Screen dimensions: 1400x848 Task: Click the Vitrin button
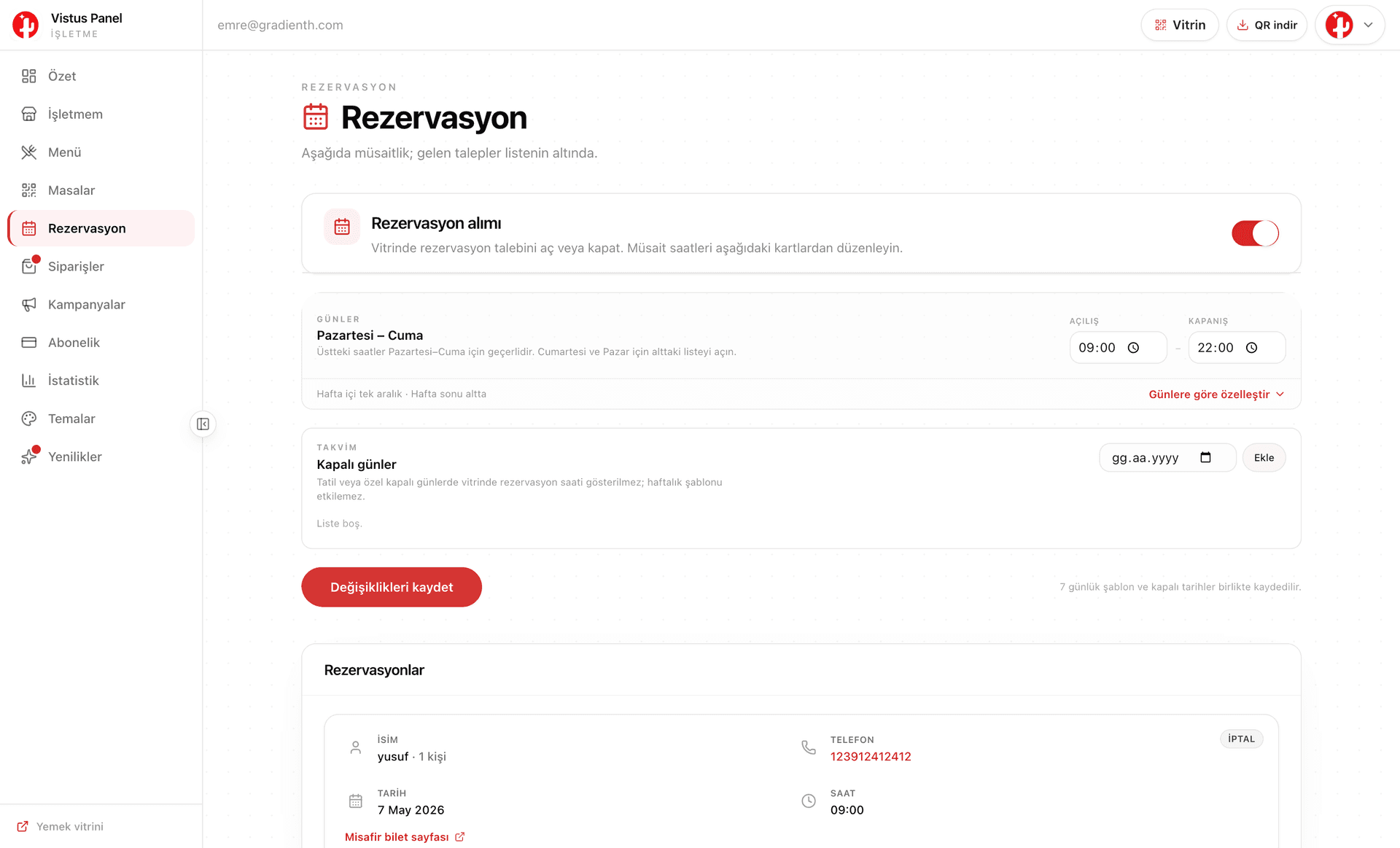tap(1180, 25)
